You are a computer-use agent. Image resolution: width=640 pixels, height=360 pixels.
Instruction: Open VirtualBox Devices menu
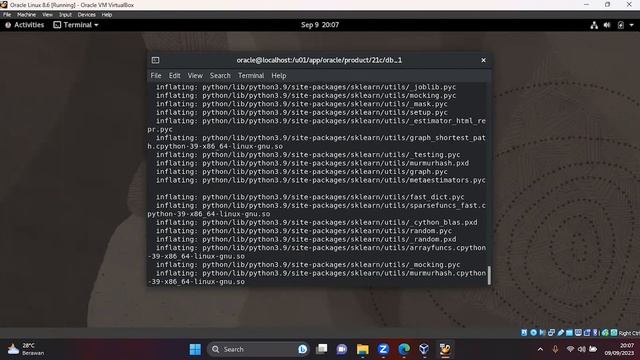coord(87,15)
